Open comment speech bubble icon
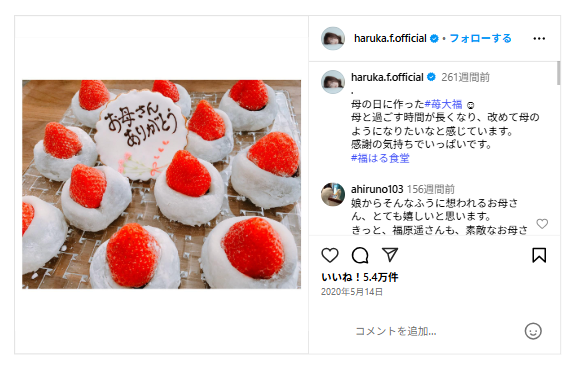Viewport: 575px width, 365px height. [360, 255]
